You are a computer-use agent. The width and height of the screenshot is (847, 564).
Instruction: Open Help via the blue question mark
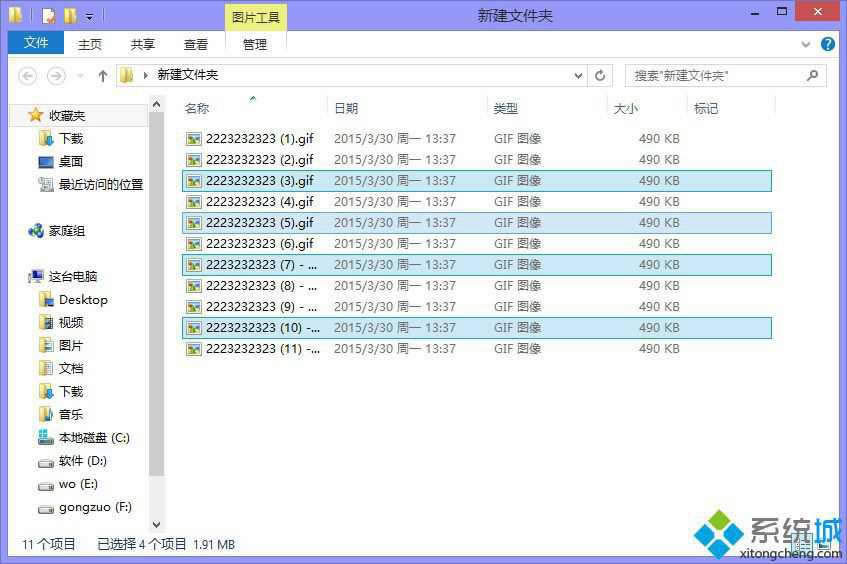coord(828,44)
